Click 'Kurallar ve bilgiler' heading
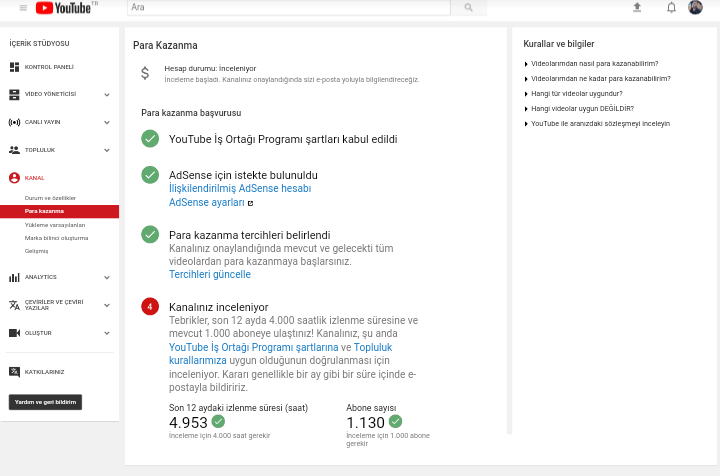Image resolution: width=720 pixels, height=476 pixels. pyautogui.click(x=559, y=44)
